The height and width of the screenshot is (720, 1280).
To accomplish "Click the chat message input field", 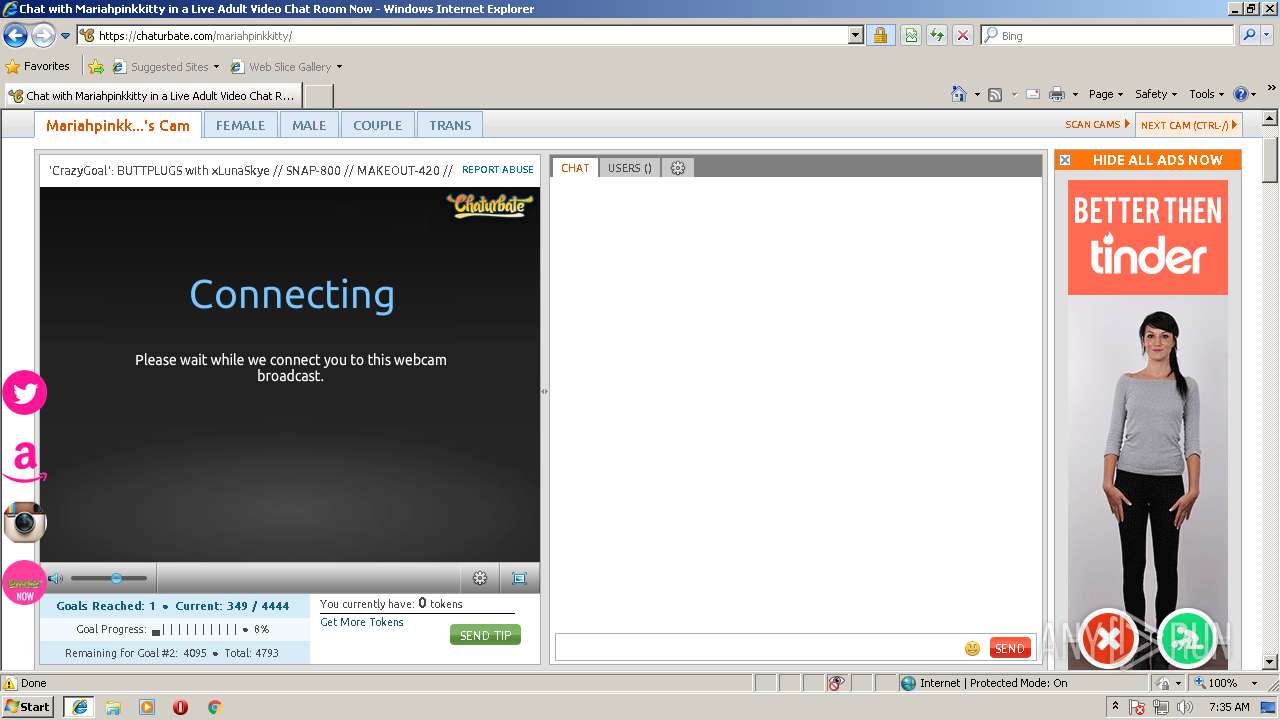I will [x=758, y=648].
